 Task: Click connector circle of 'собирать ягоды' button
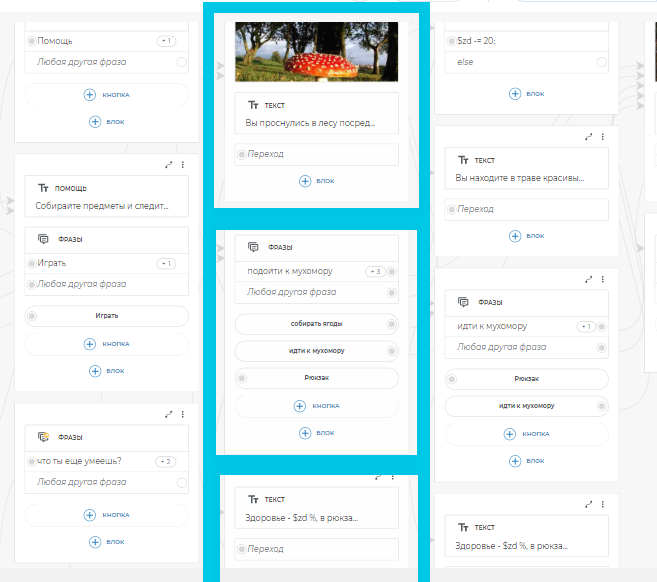pyautogui.click(x=391, y=324)
